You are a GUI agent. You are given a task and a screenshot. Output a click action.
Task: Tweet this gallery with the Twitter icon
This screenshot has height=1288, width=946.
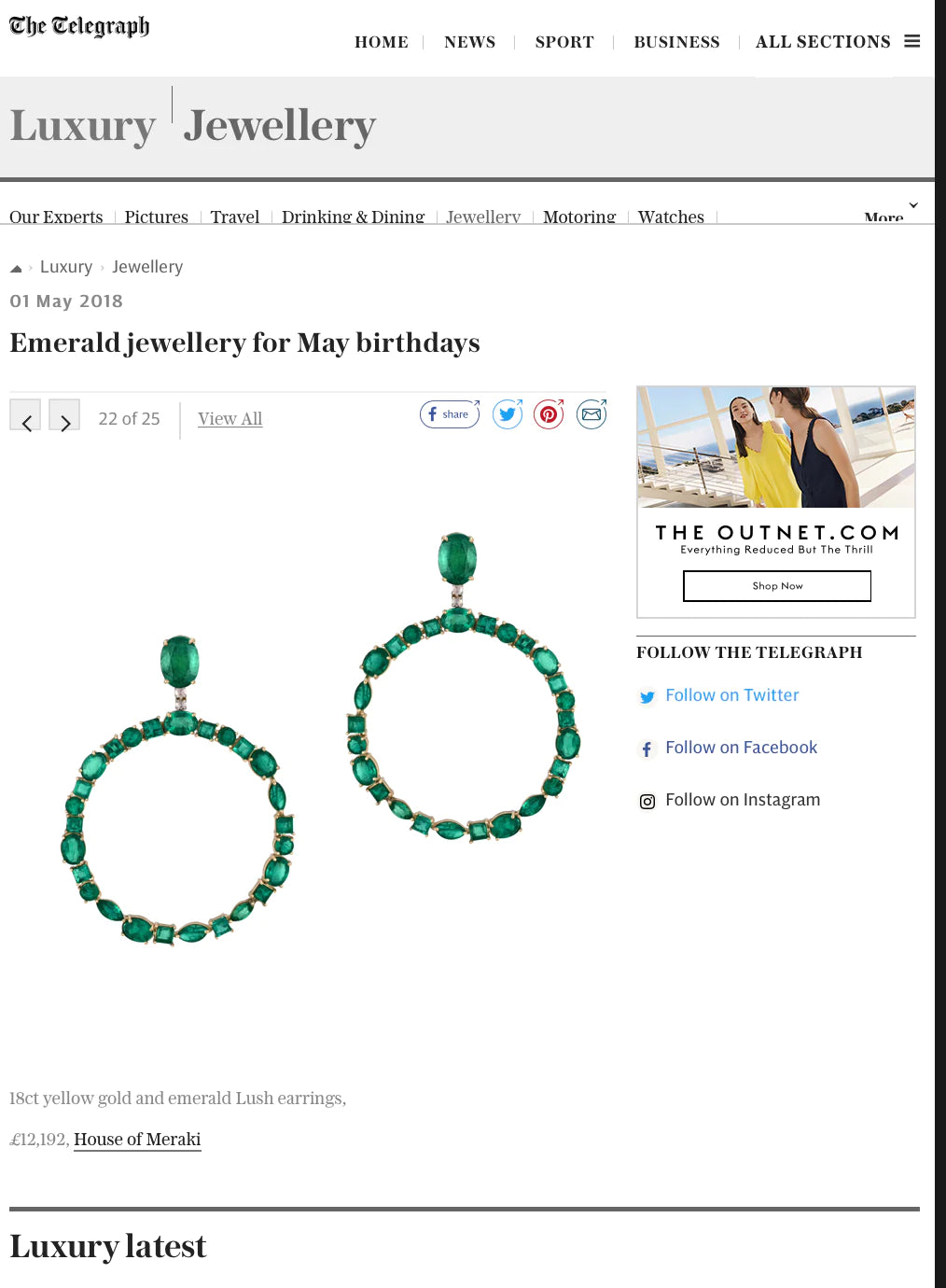508,413
